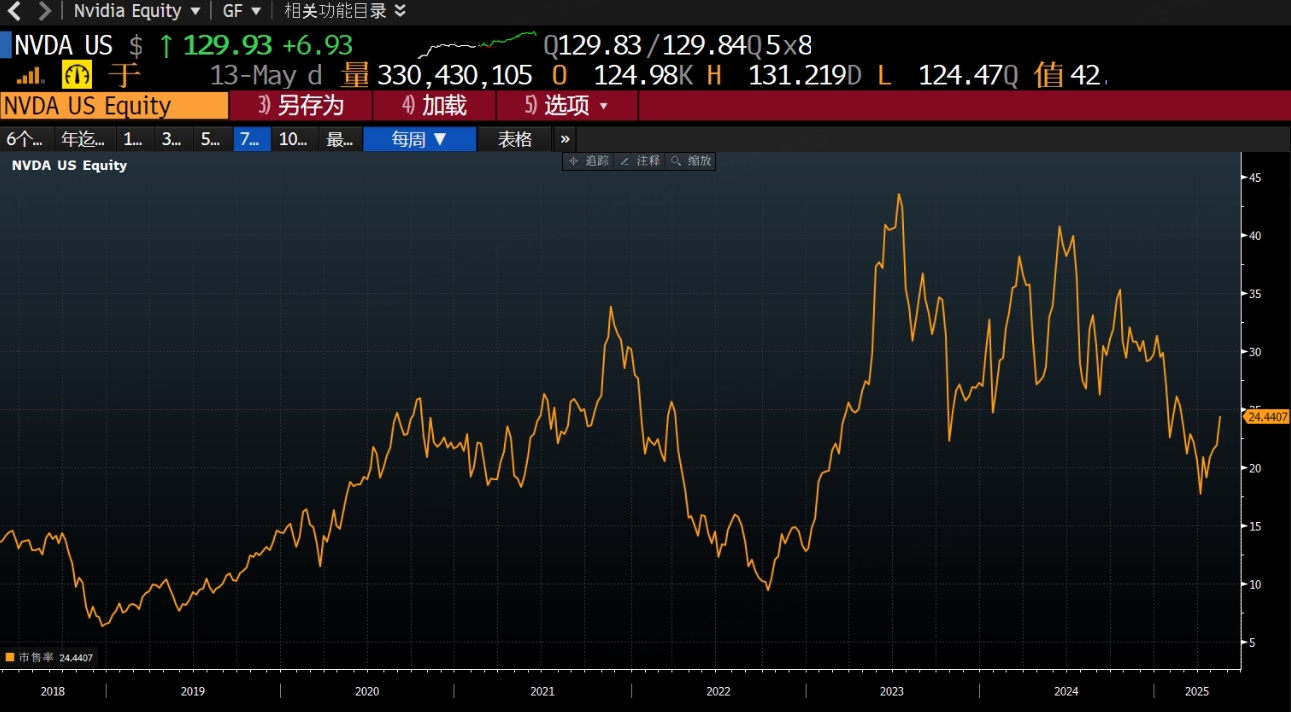The height and width of the screenshot is (712, 1291).
Task: Expand the 相关功能目录 related functions menu
Action: (345, 11)
